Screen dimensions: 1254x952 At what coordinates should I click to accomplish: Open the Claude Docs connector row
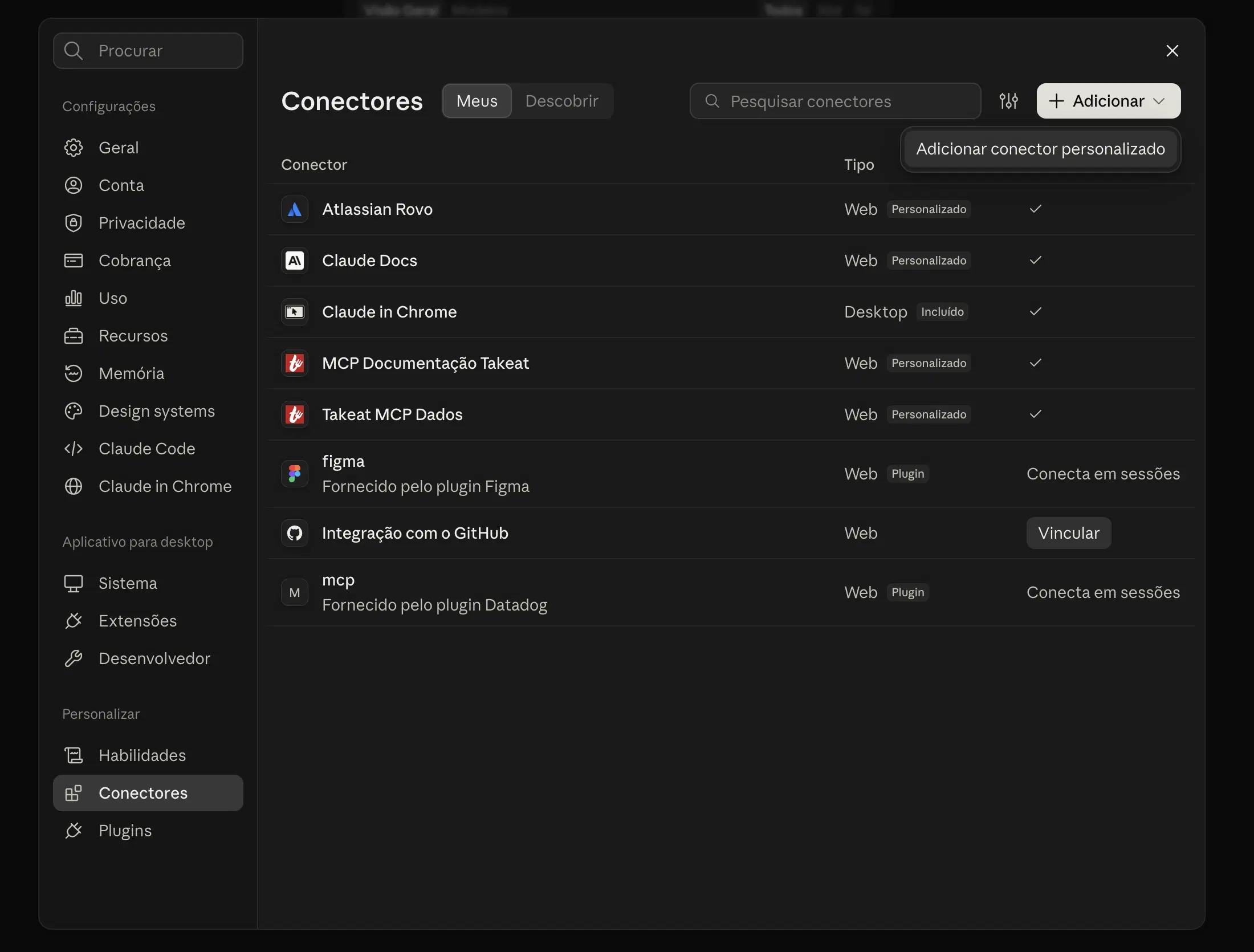click(731, 261)
